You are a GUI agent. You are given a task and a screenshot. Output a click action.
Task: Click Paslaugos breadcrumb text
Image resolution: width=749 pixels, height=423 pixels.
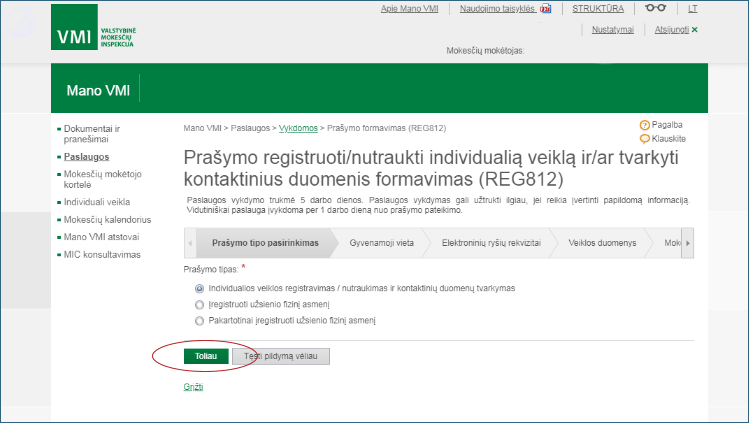pos(250,128)
